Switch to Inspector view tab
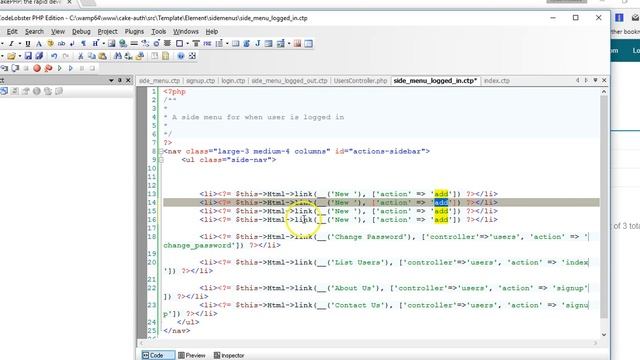Viewport: 640px width, 360px height. pyautogui.click(x=229, y=356)
